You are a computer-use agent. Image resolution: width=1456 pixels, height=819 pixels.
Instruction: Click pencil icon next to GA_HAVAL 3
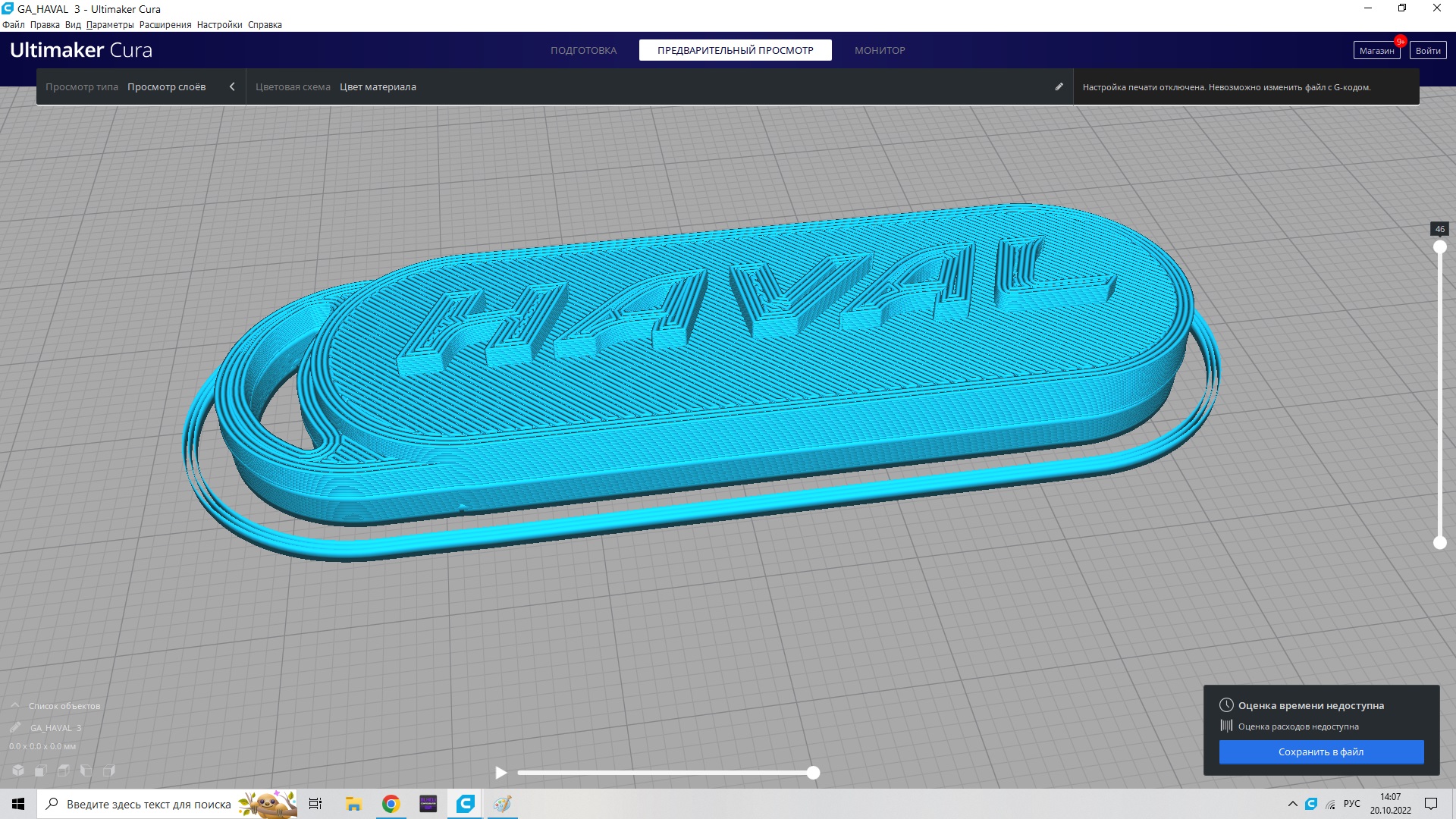point(15,727)
